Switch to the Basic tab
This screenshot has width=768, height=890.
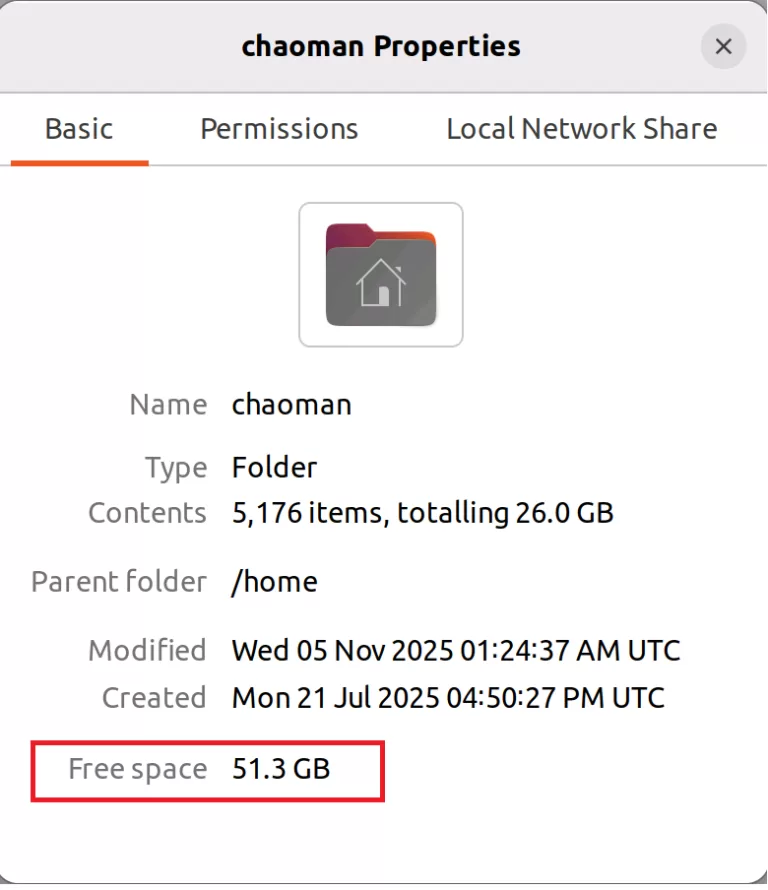[79, 129]
